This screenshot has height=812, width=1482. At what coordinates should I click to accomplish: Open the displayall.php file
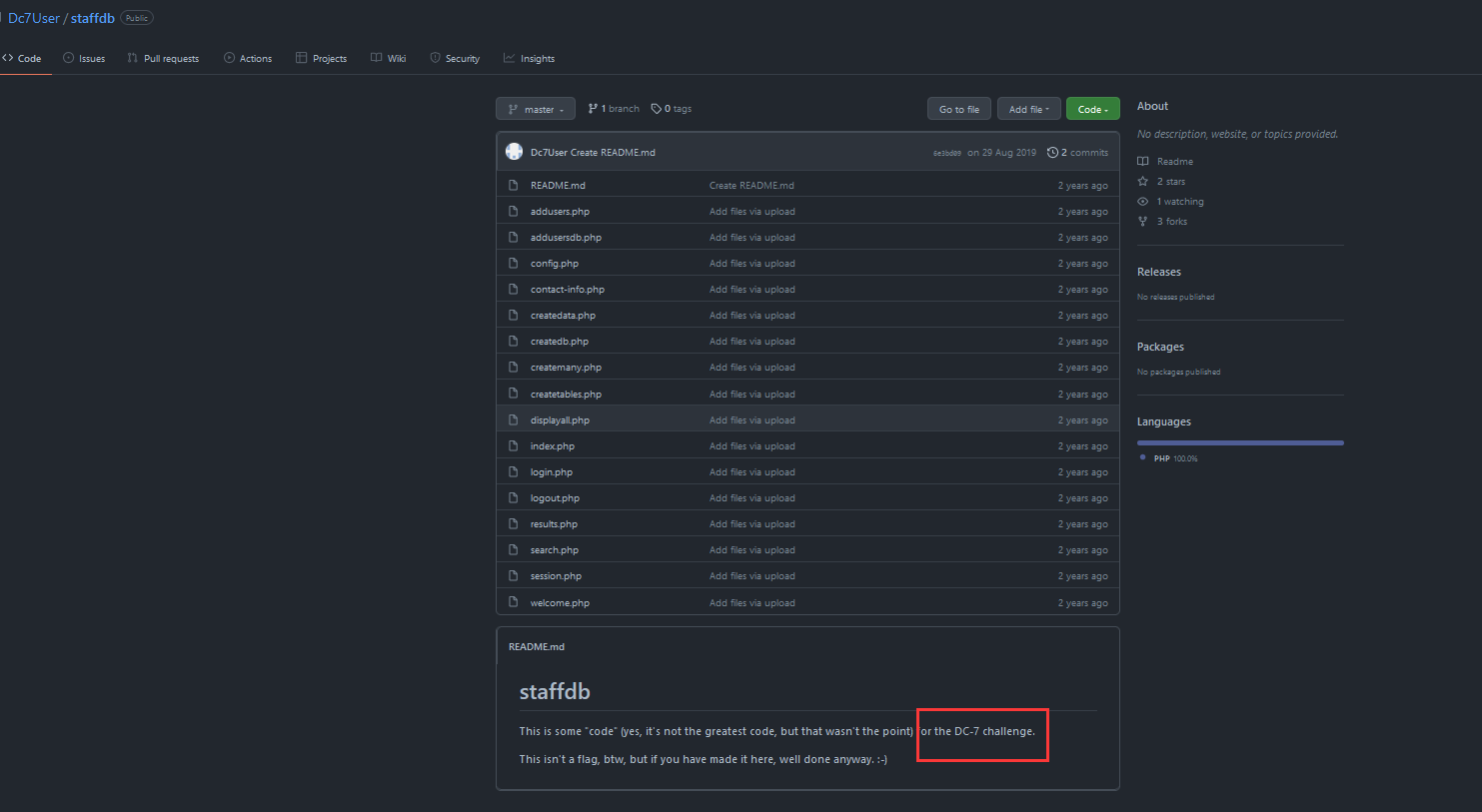(x=560, y=420)
